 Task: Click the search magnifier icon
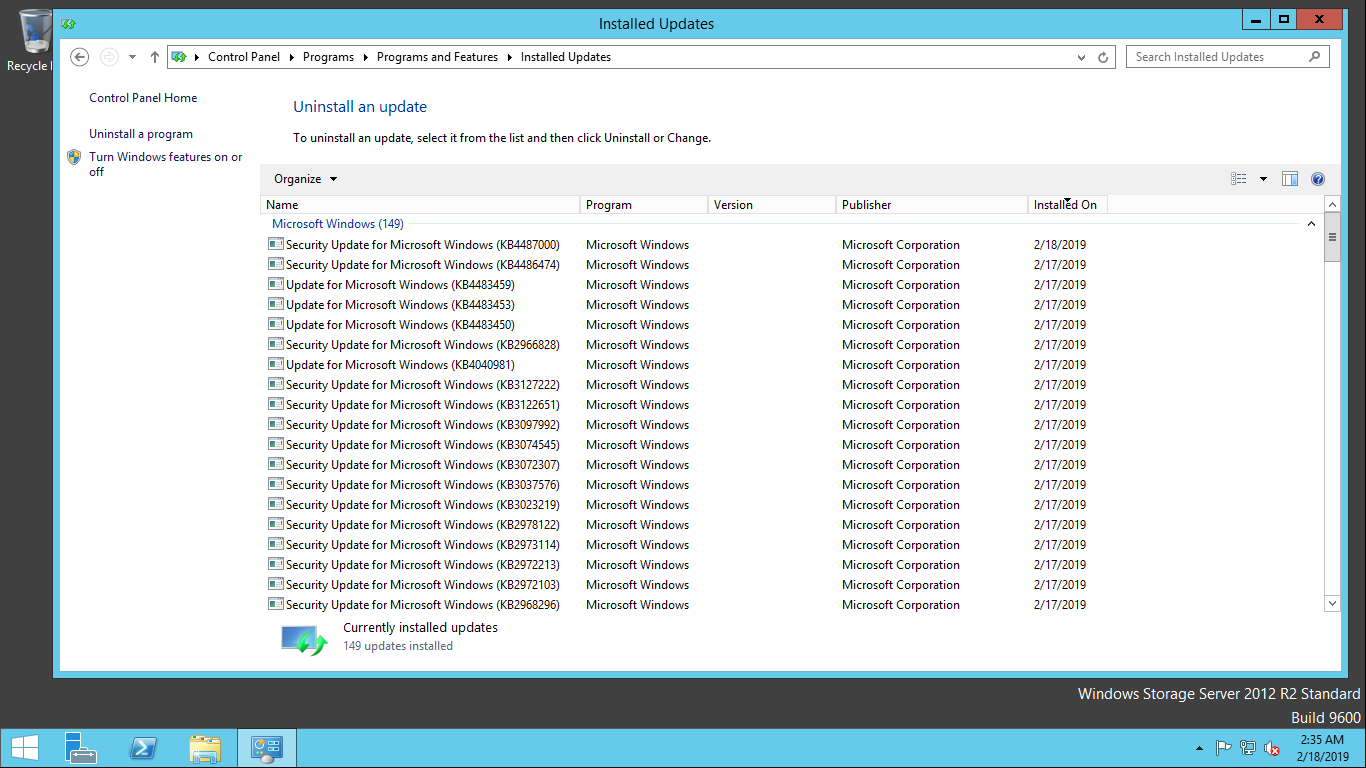click(1315, 57)
